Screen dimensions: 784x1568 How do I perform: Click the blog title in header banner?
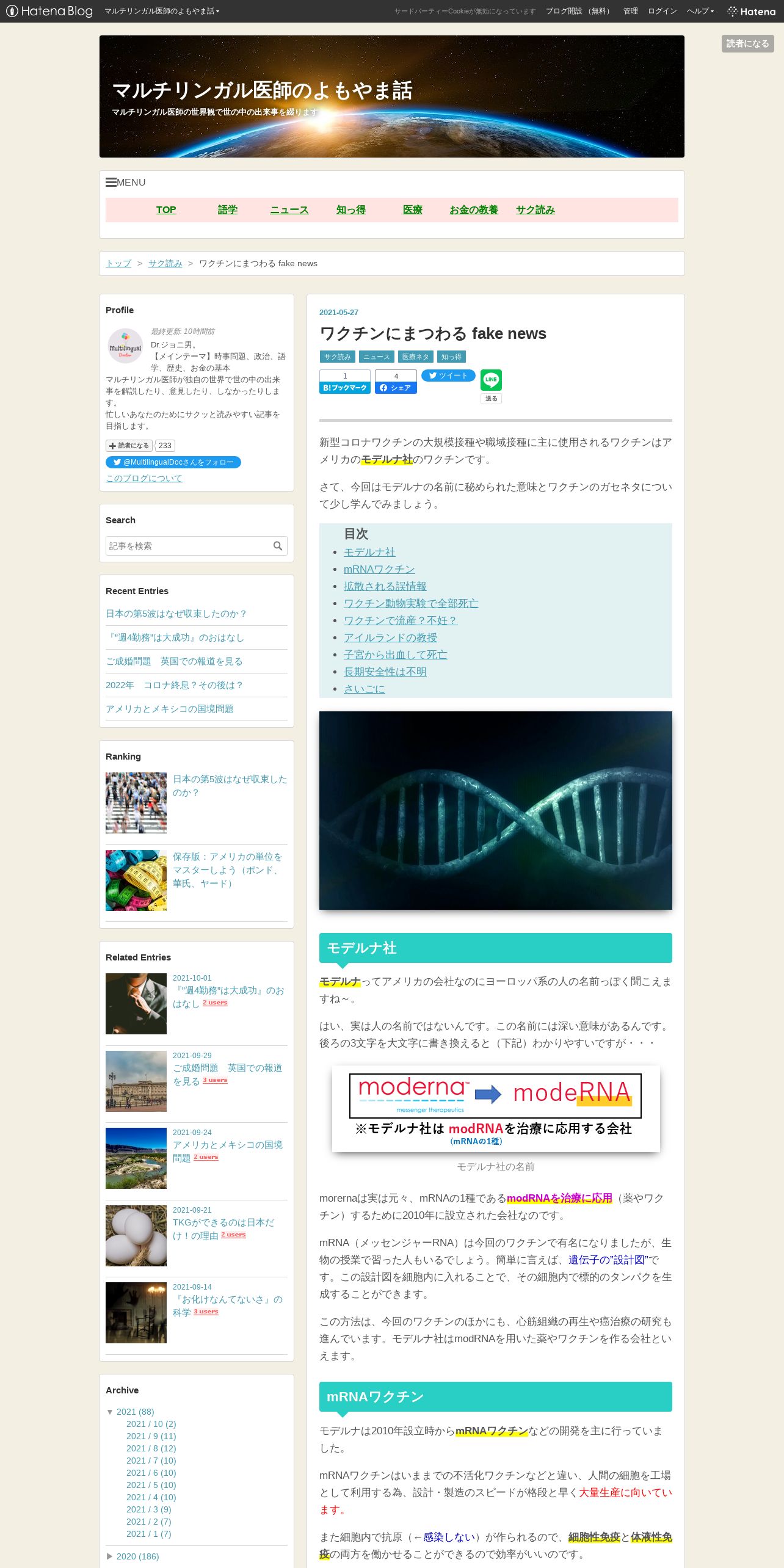[263, 90]
